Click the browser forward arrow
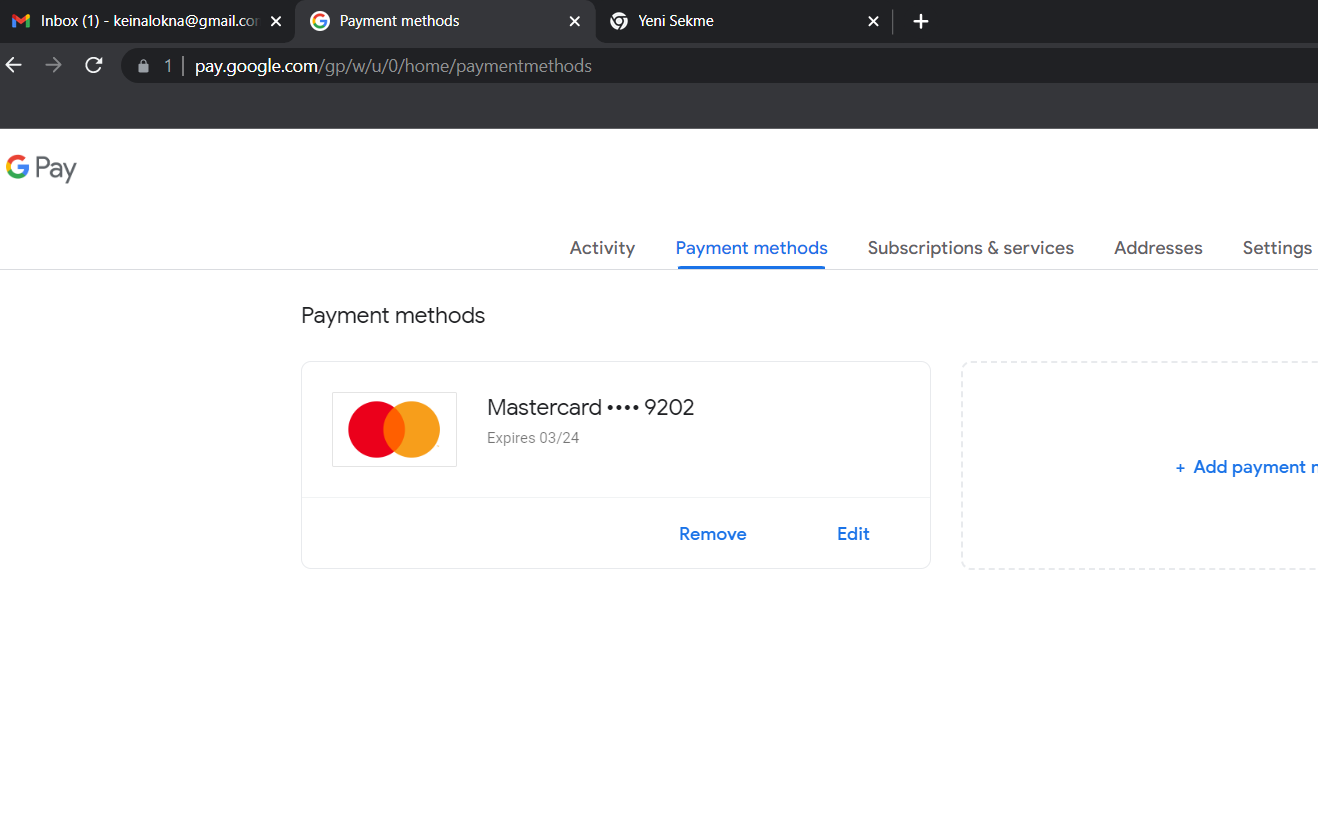This screenshot has height=836, width=1318. click(x=54, y=65)
